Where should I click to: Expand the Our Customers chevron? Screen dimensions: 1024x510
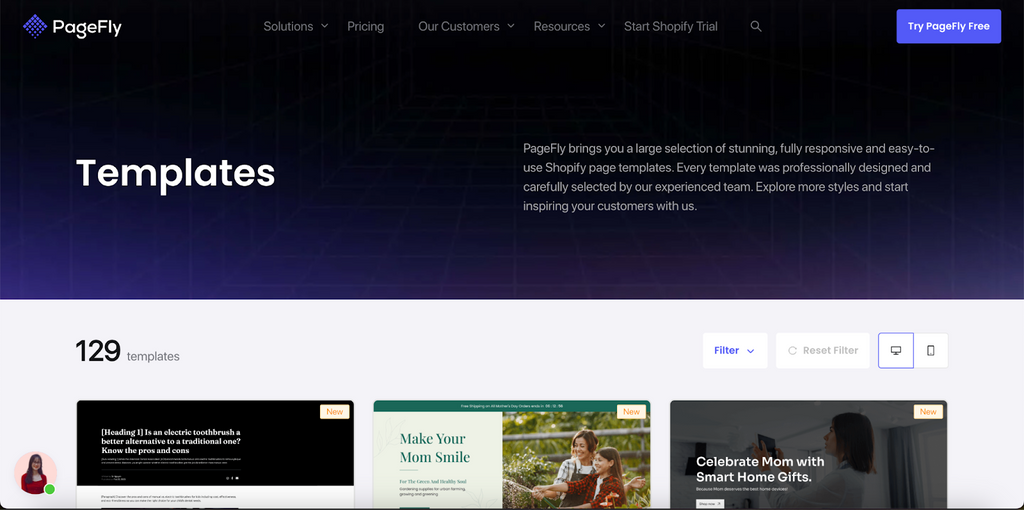pyautogui.click(x=511, y=27)
